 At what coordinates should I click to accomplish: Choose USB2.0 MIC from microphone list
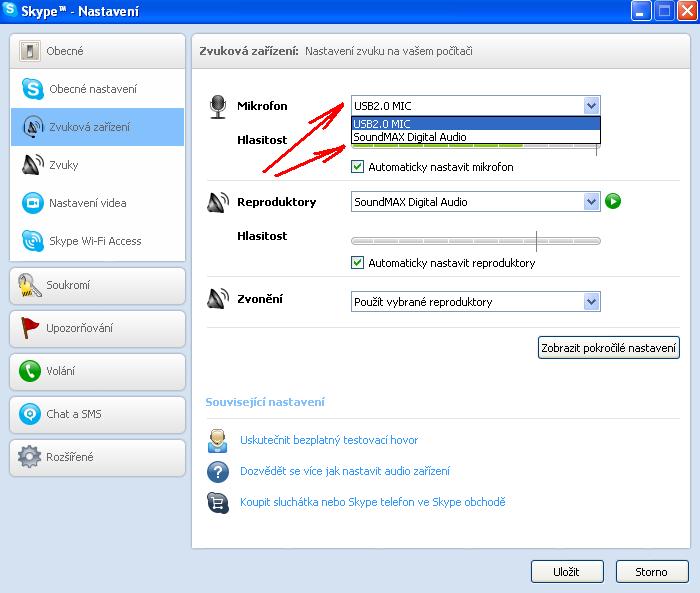tap(476, 124)
